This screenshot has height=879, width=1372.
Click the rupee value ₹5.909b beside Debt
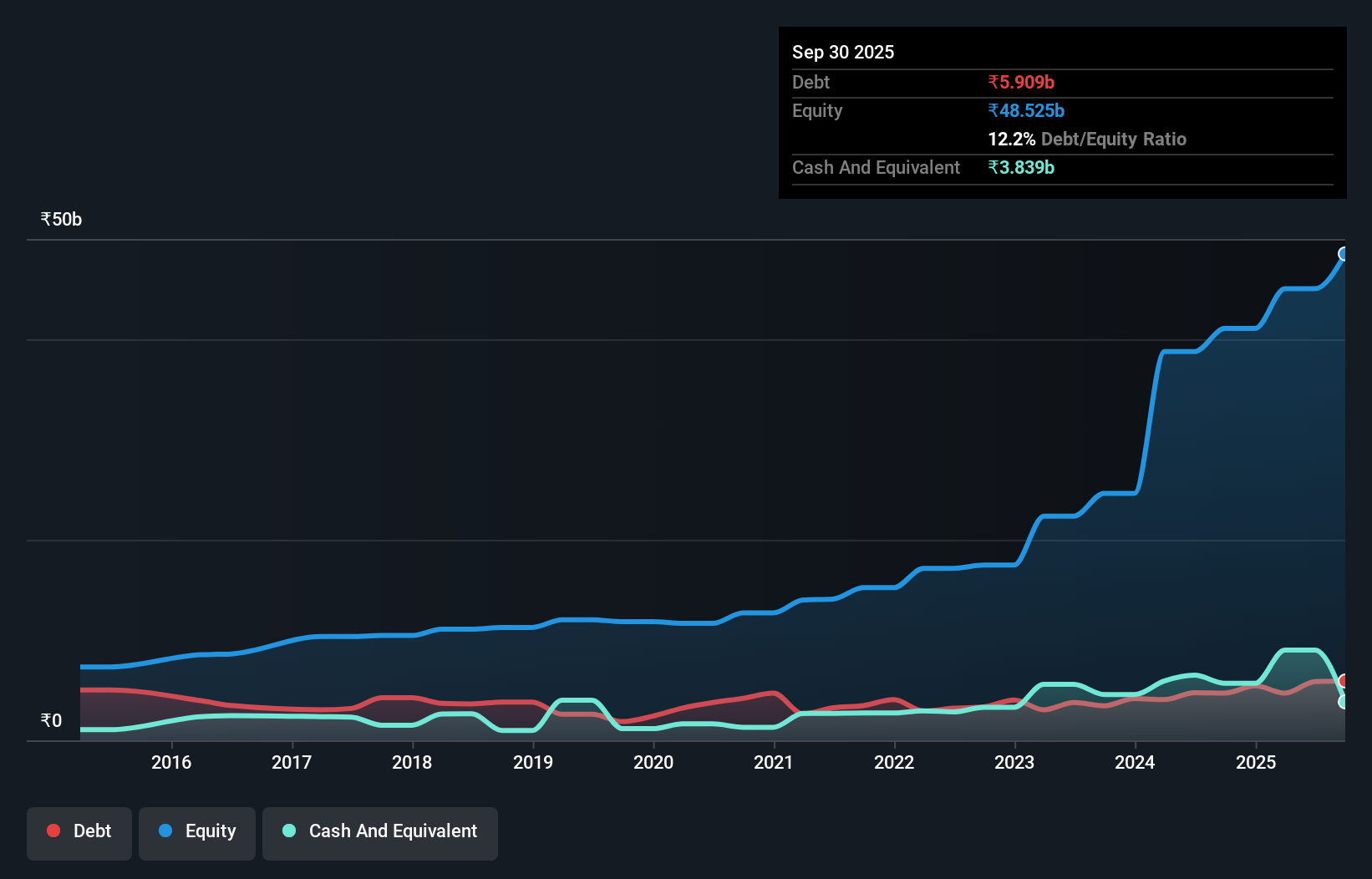click(x=1021, y=82)
